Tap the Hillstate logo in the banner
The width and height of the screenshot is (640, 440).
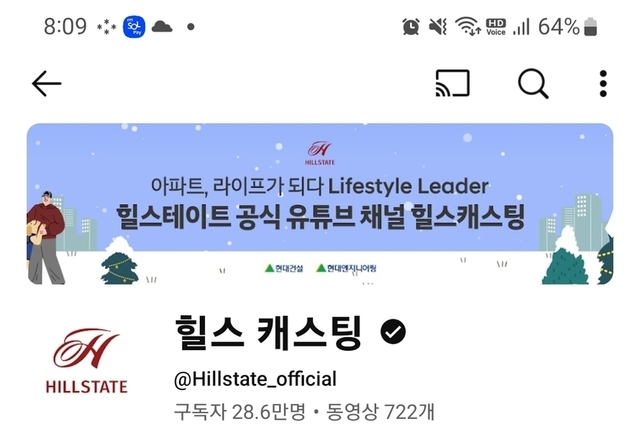click(320, 153)
